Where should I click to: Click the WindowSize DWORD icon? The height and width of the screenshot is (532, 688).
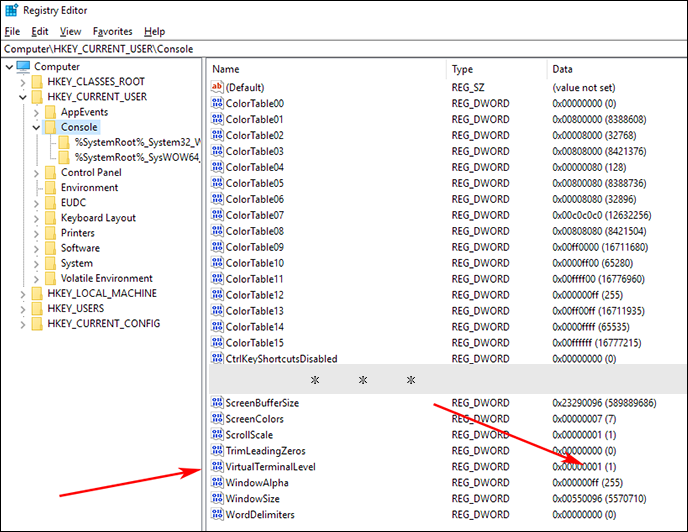(217, 498)
